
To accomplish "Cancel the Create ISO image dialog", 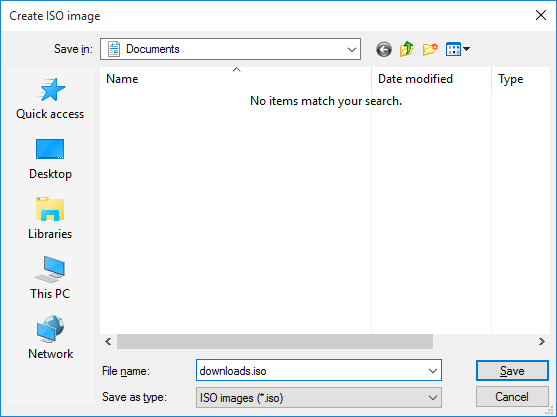I will (512, 397).
